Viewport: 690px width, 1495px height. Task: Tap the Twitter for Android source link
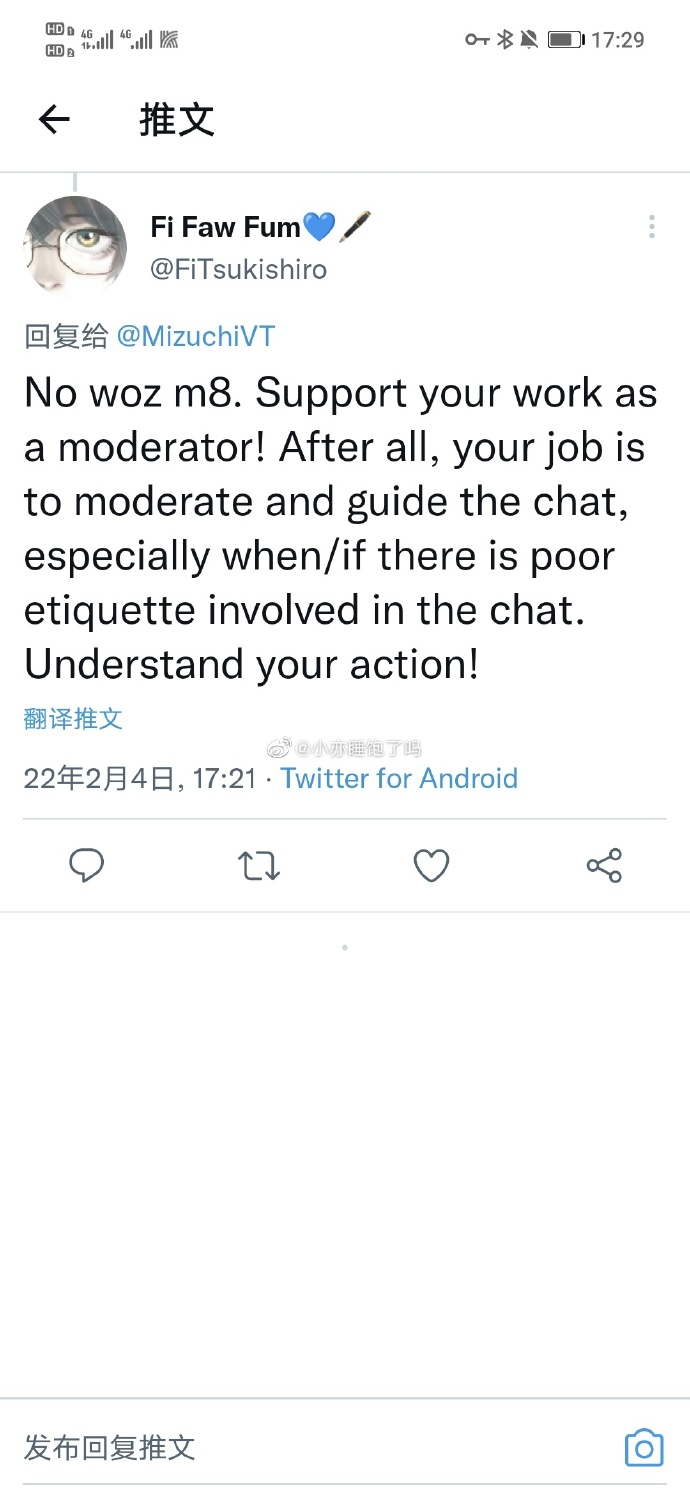pyautogui.click(x=399, y=778)
